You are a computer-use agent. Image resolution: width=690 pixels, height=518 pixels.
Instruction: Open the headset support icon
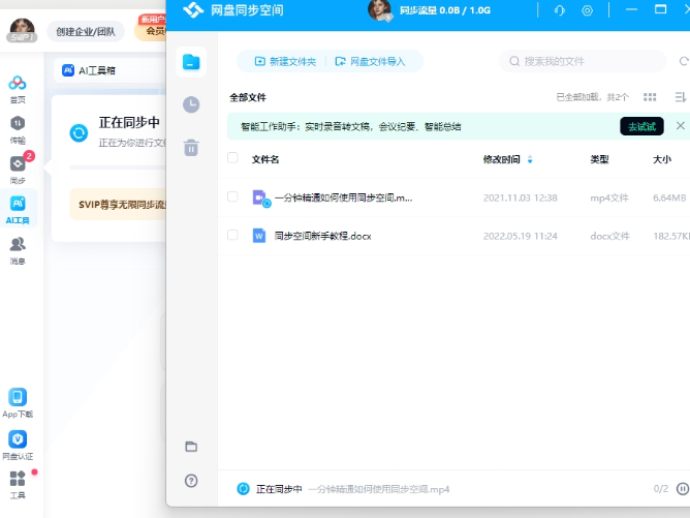click(559, 10)
